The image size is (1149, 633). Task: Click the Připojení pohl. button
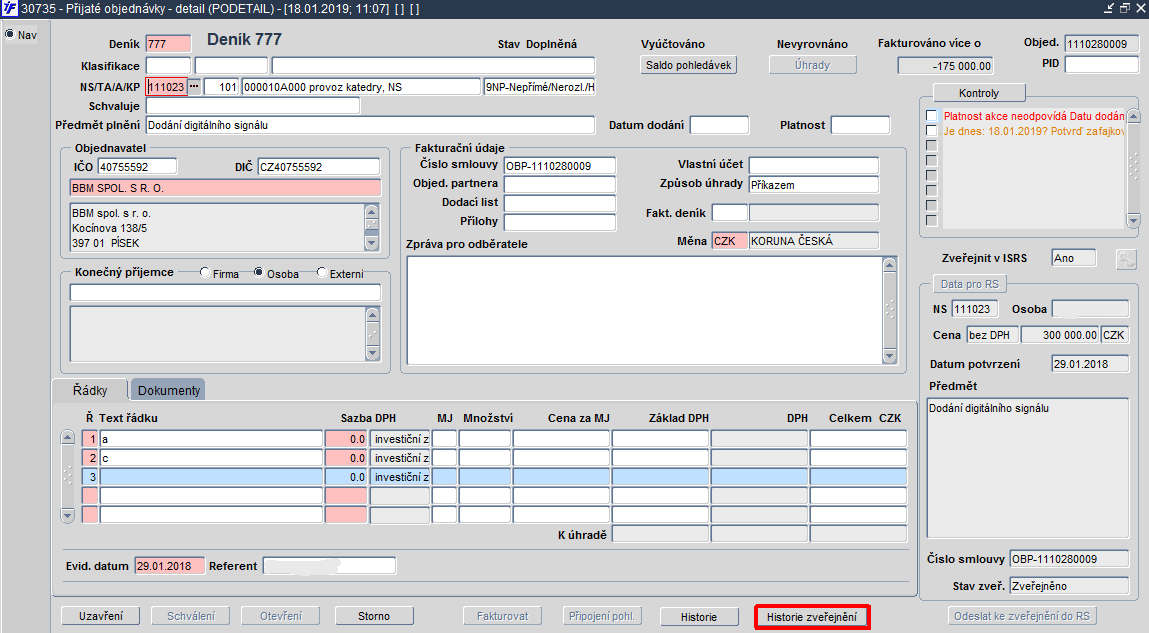[602, 616]
